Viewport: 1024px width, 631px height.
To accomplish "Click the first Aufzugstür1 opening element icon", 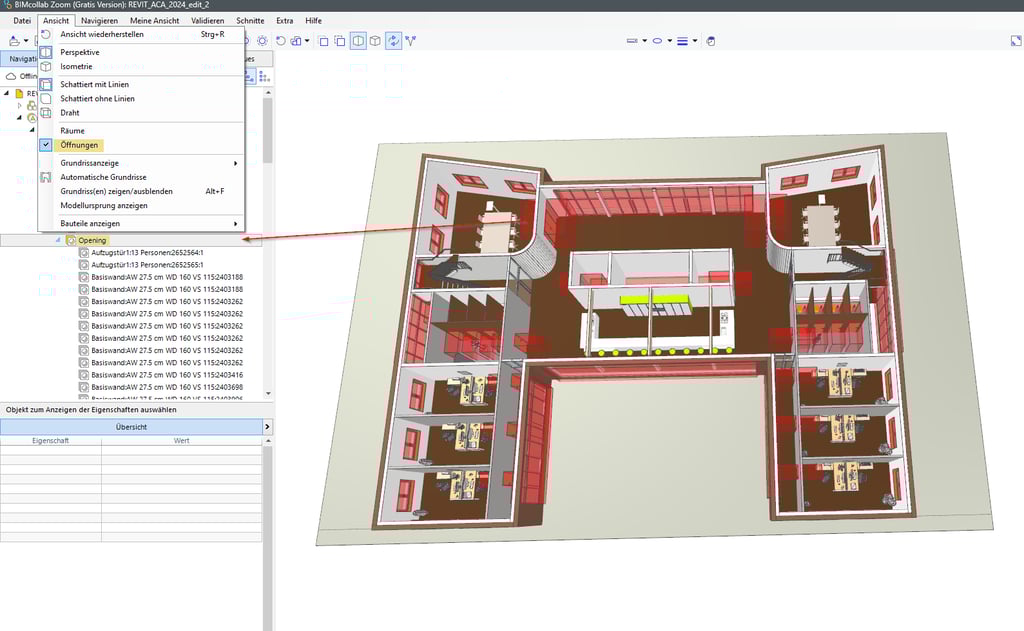I will click(84, 253).
